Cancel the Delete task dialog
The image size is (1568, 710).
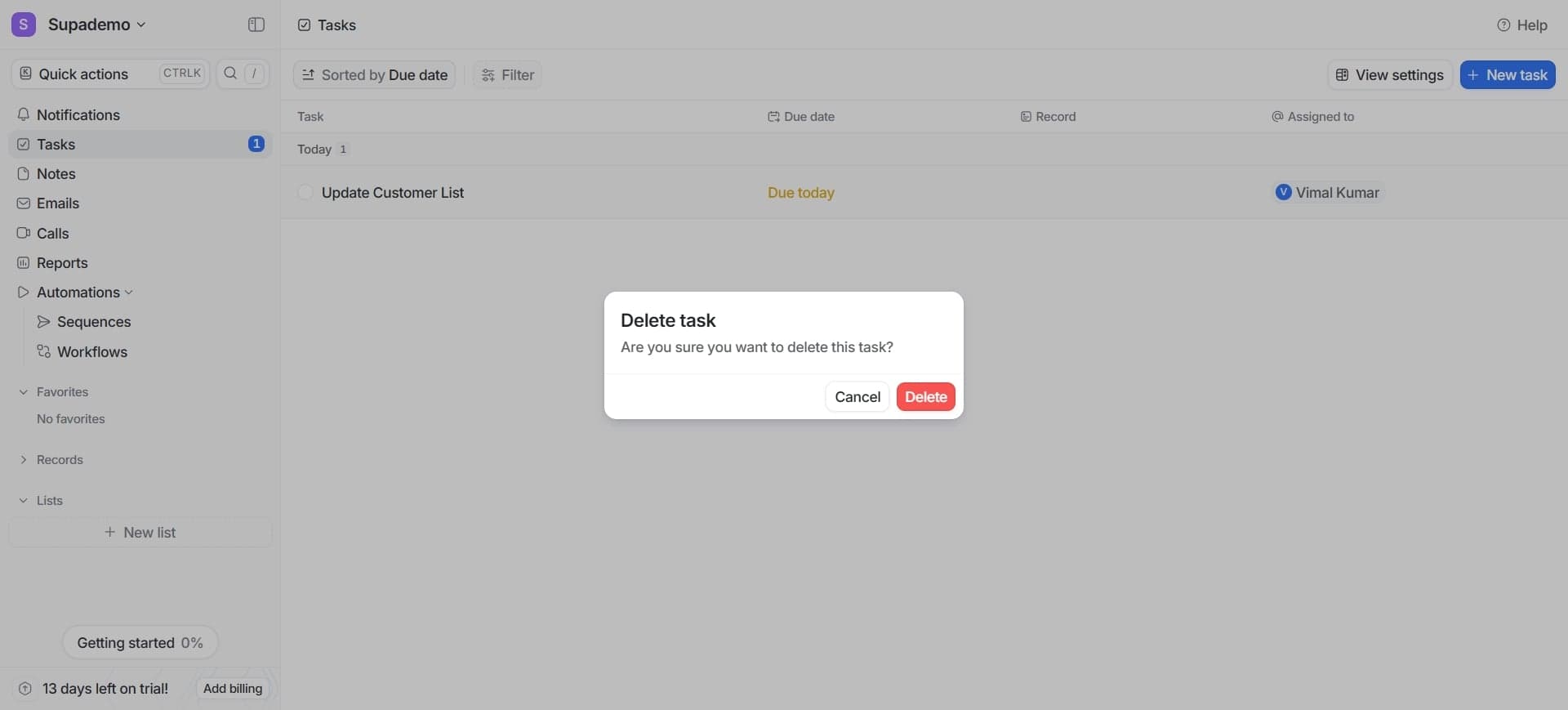pyautogui.click(x=857, y=397)
